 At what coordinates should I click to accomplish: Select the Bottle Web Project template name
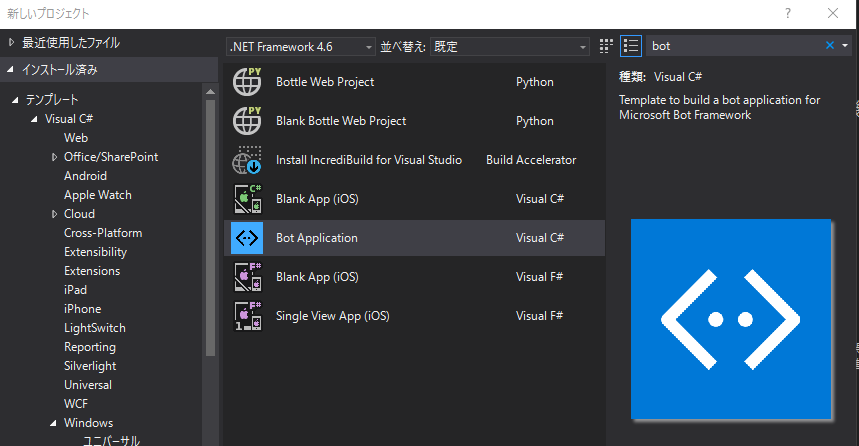tap(325, 82)
